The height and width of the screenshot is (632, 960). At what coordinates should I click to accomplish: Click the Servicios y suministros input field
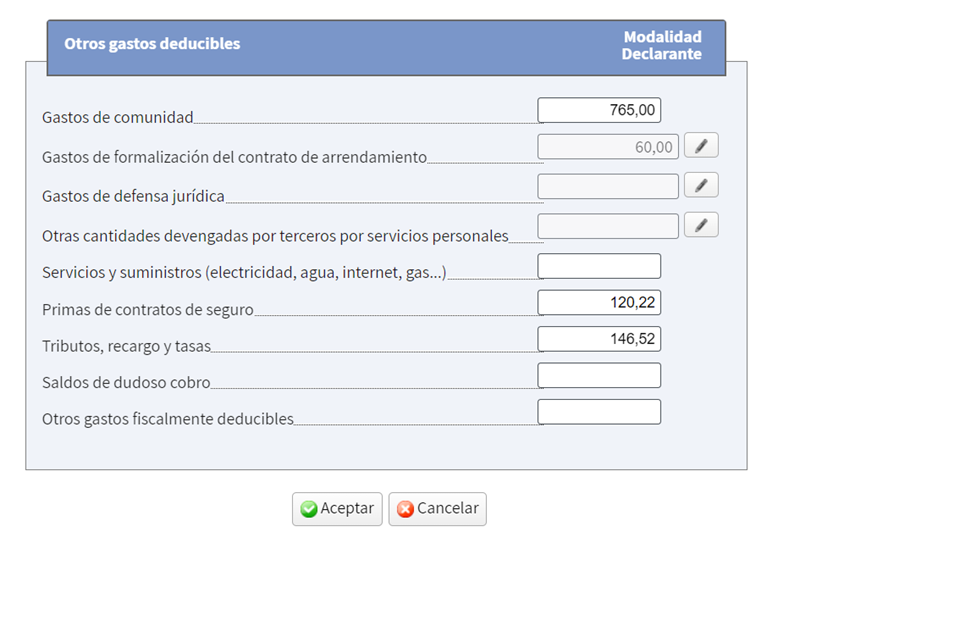[x=599, y=266]
